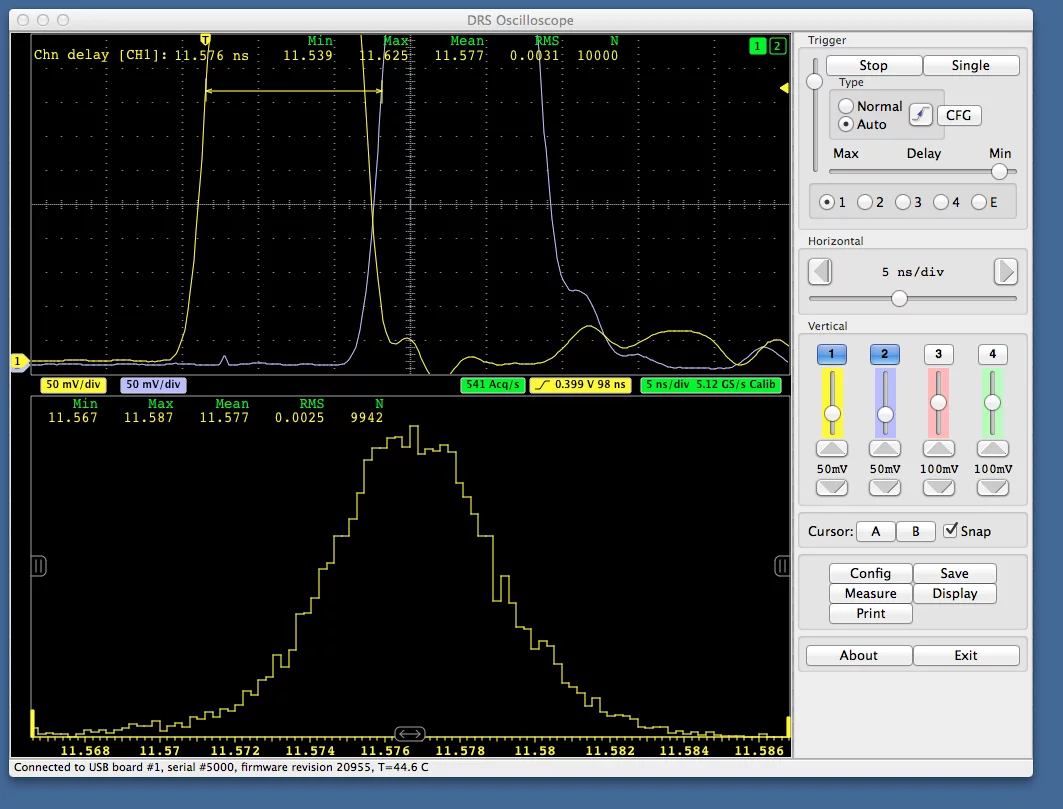Click the down arrow below channel 4's sensitivity slider
Screen dimensions: 1063x809
pos(993,488)
